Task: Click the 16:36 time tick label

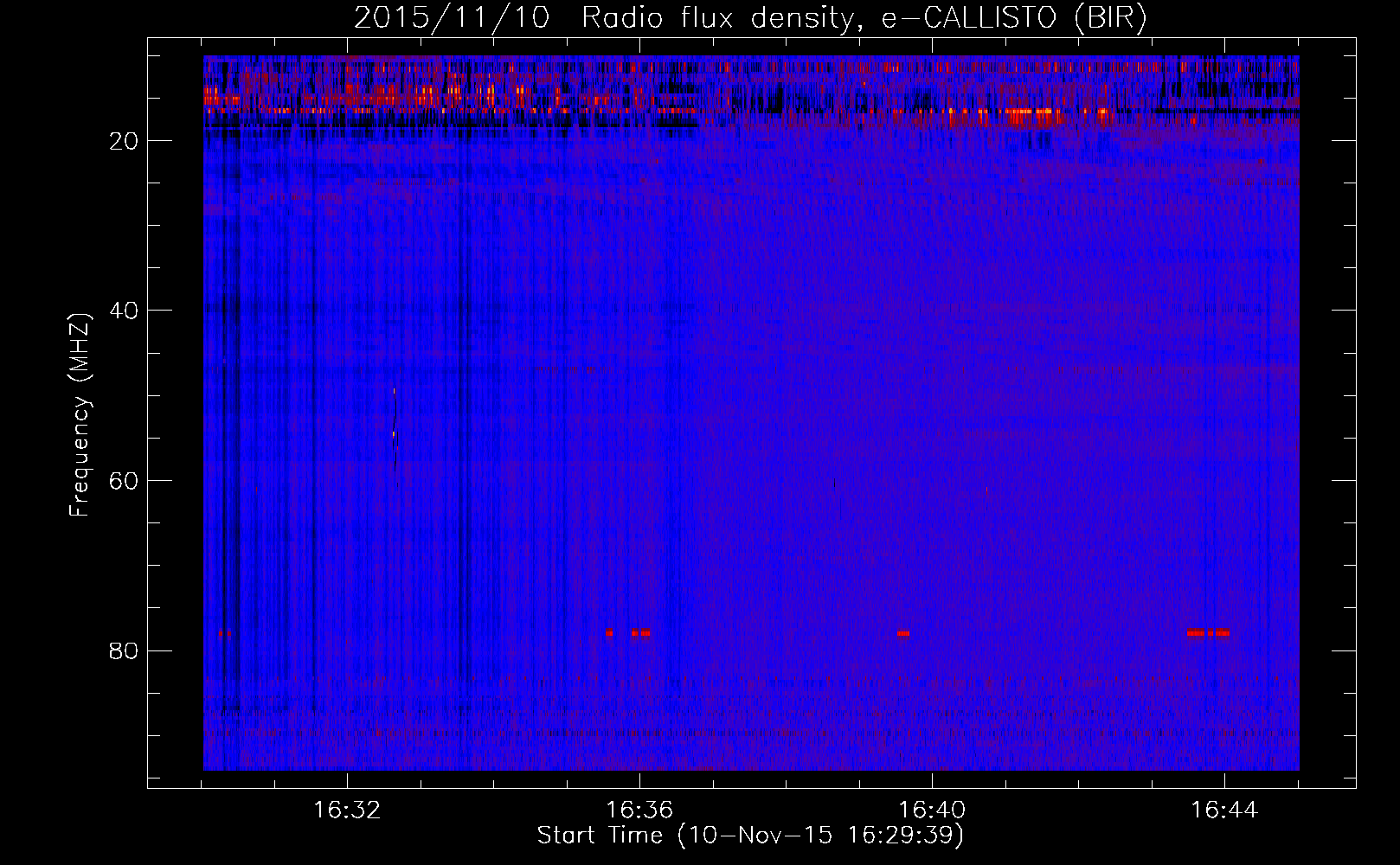Action: coord(639,811)
